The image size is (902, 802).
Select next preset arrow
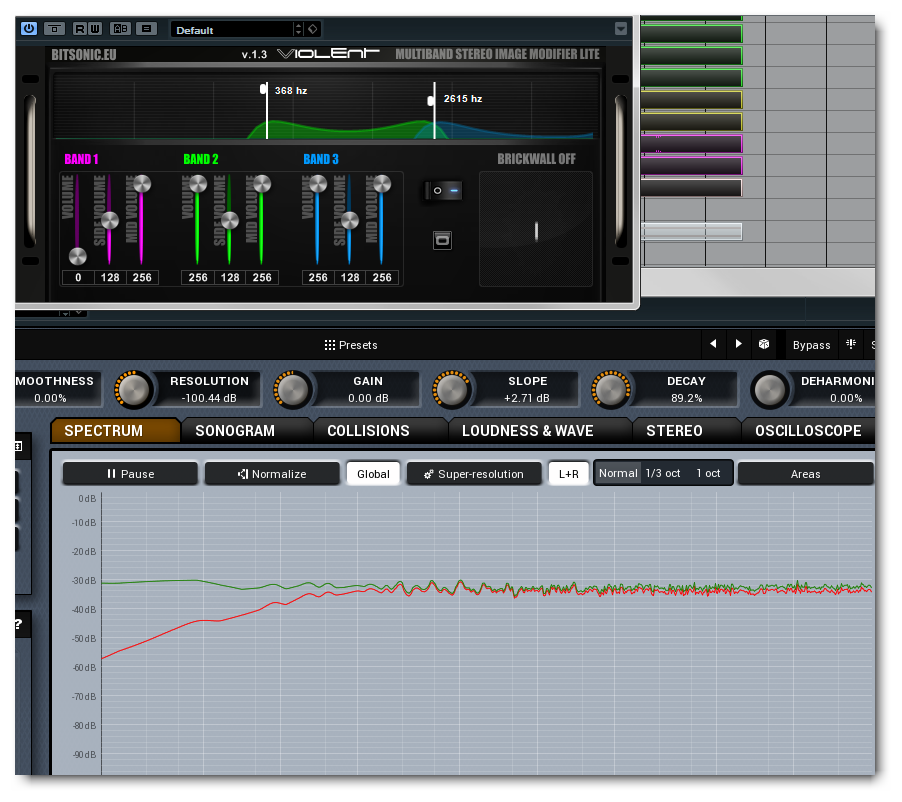coord(739,344)
